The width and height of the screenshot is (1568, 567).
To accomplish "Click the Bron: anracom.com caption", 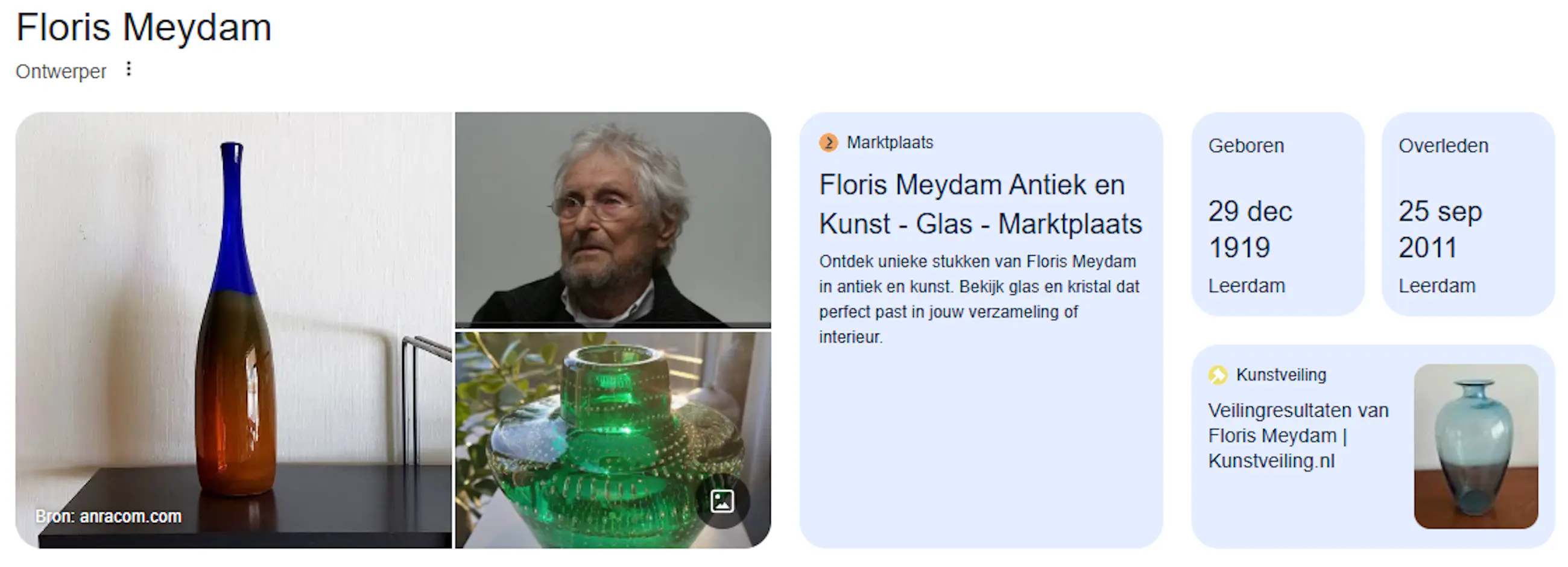I will pyautogui.click(x=109, y=516).
